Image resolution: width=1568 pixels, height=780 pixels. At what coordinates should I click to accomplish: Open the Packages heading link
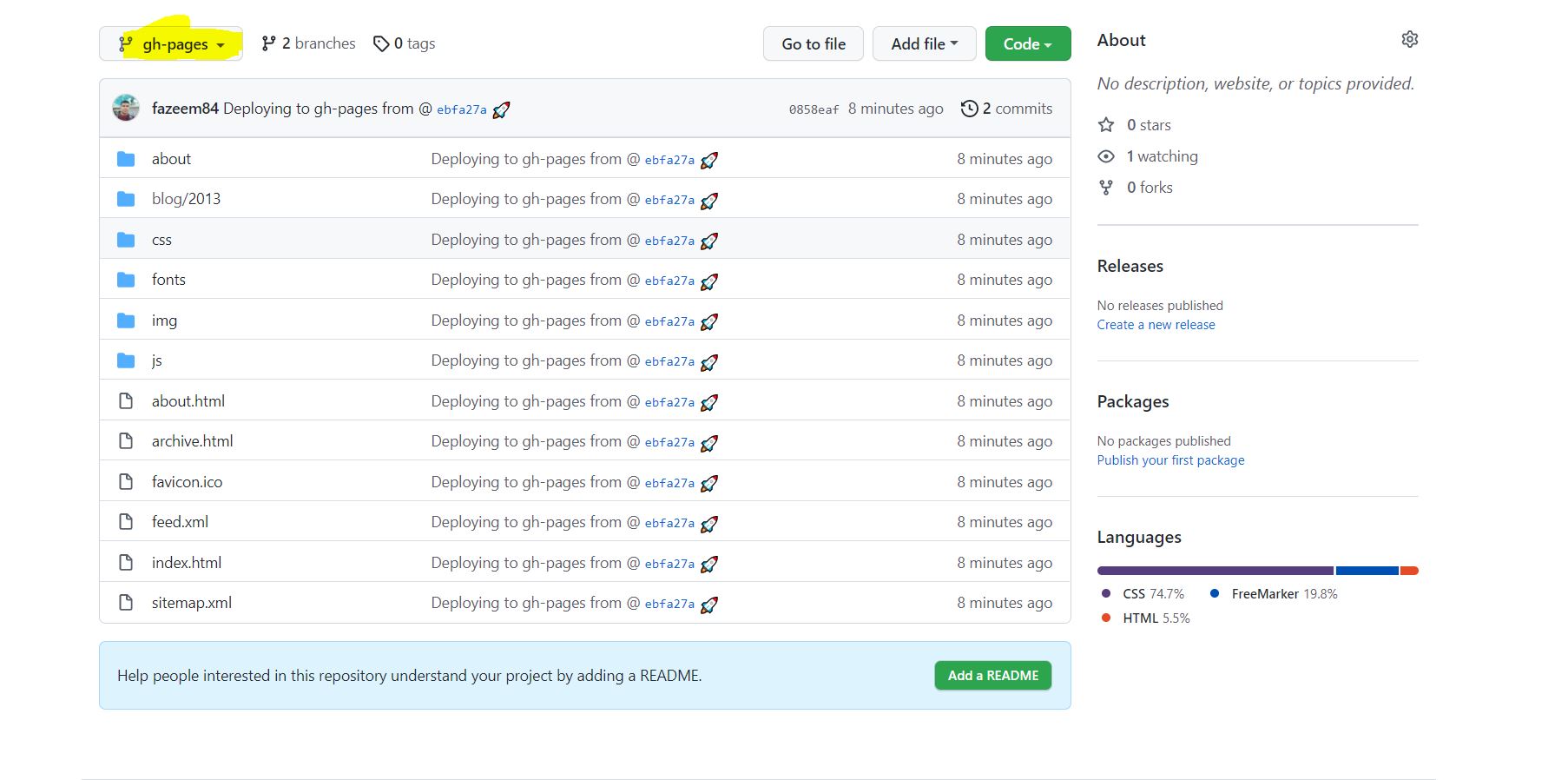coord(1133,401)
